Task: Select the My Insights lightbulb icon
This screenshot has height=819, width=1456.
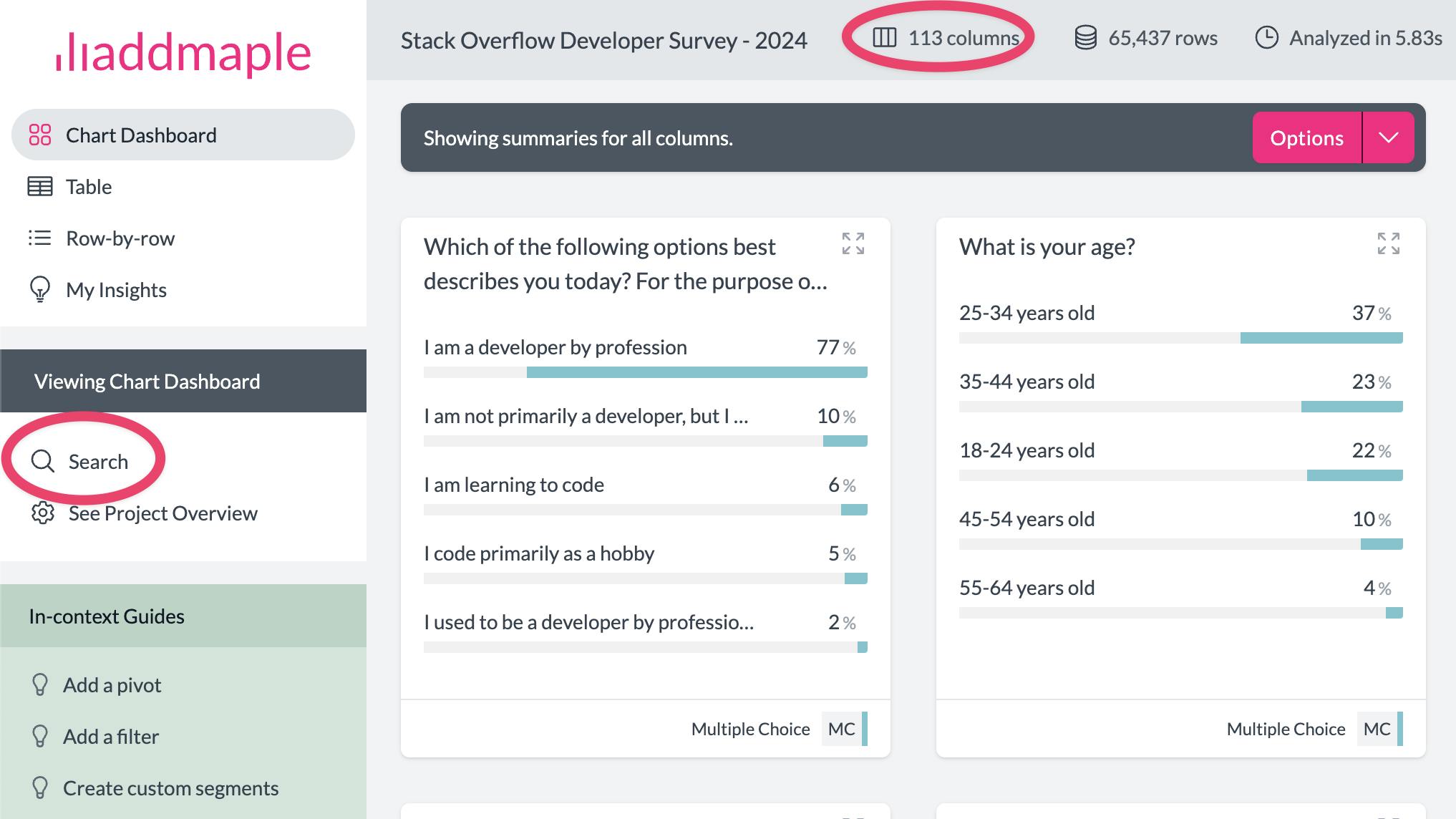Action: (x=40, y=289)
